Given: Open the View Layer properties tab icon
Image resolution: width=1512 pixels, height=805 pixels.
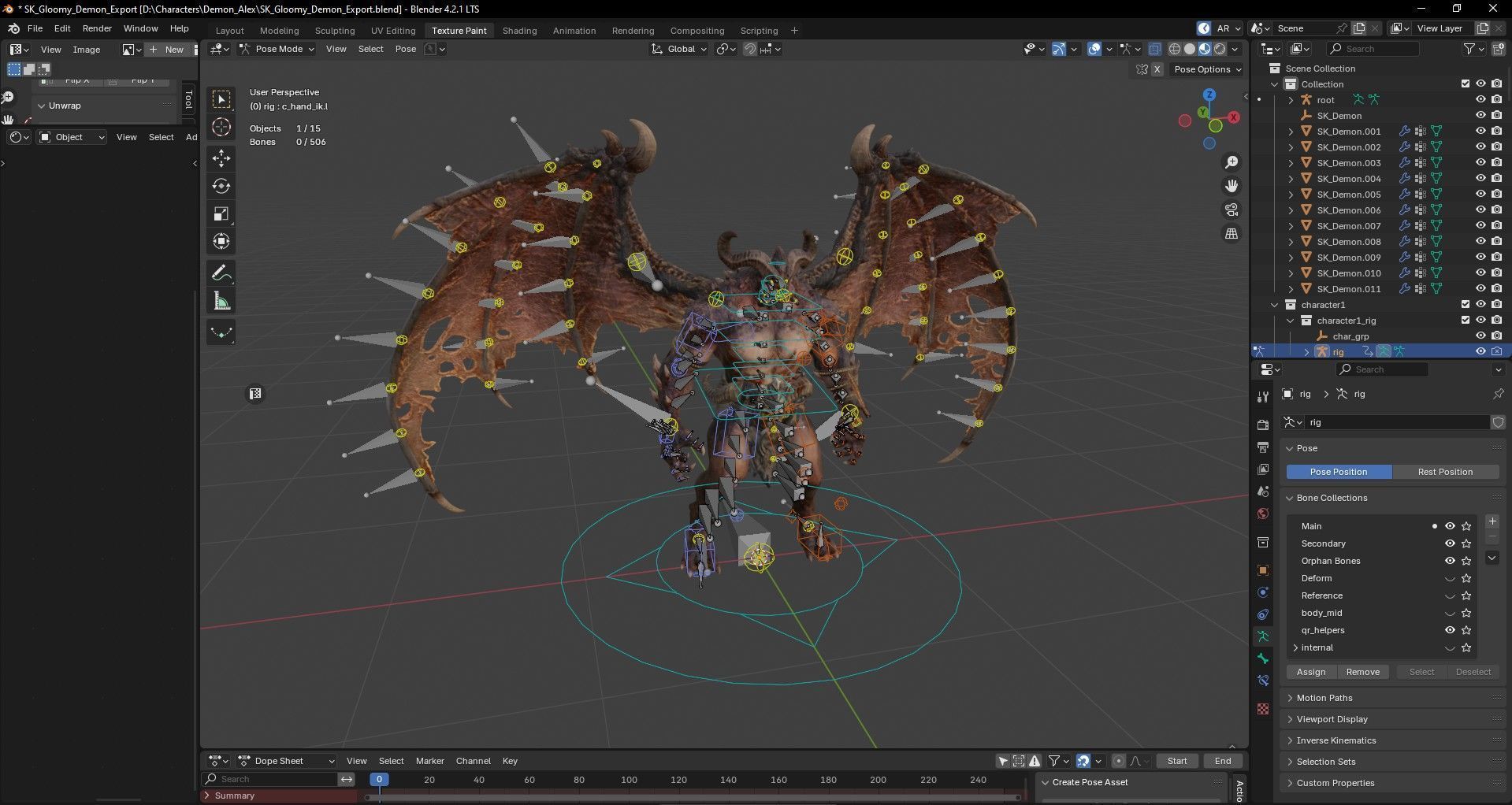Looking at the screenshot, I should (x=1263, y=469).
